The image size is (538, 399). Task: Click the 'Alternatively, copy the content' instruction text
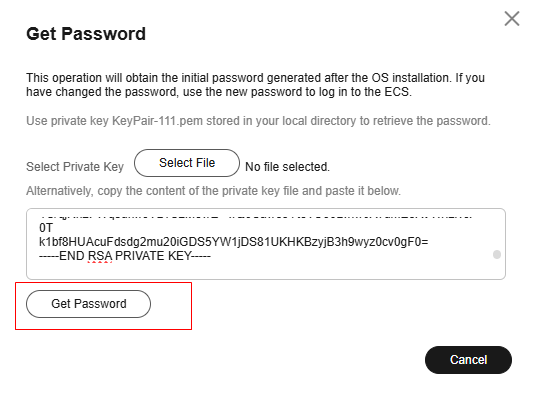(x=213, y=191)
